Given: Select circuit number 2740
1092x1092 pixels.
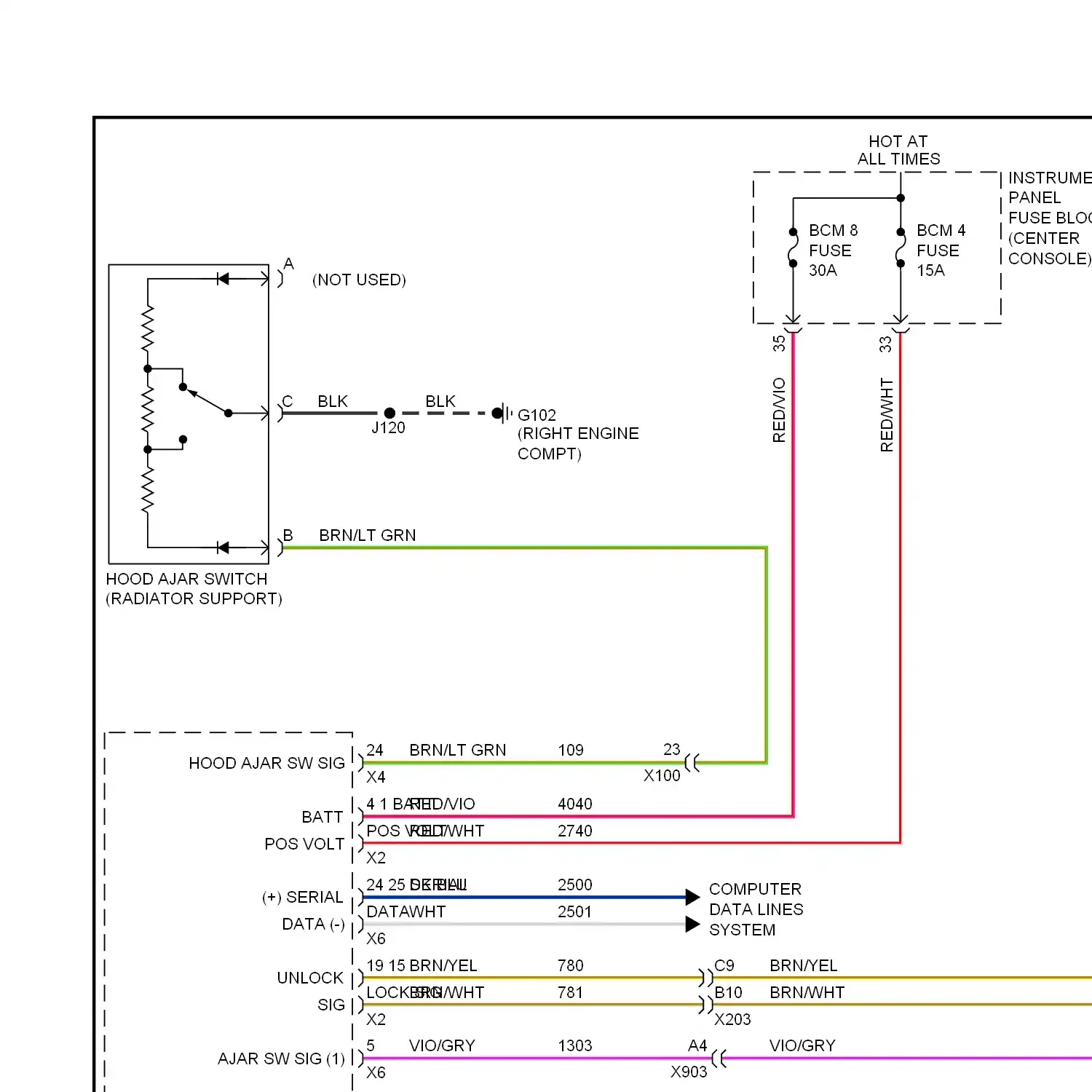Looking at the screenshot, I should (x=575, y=831).
